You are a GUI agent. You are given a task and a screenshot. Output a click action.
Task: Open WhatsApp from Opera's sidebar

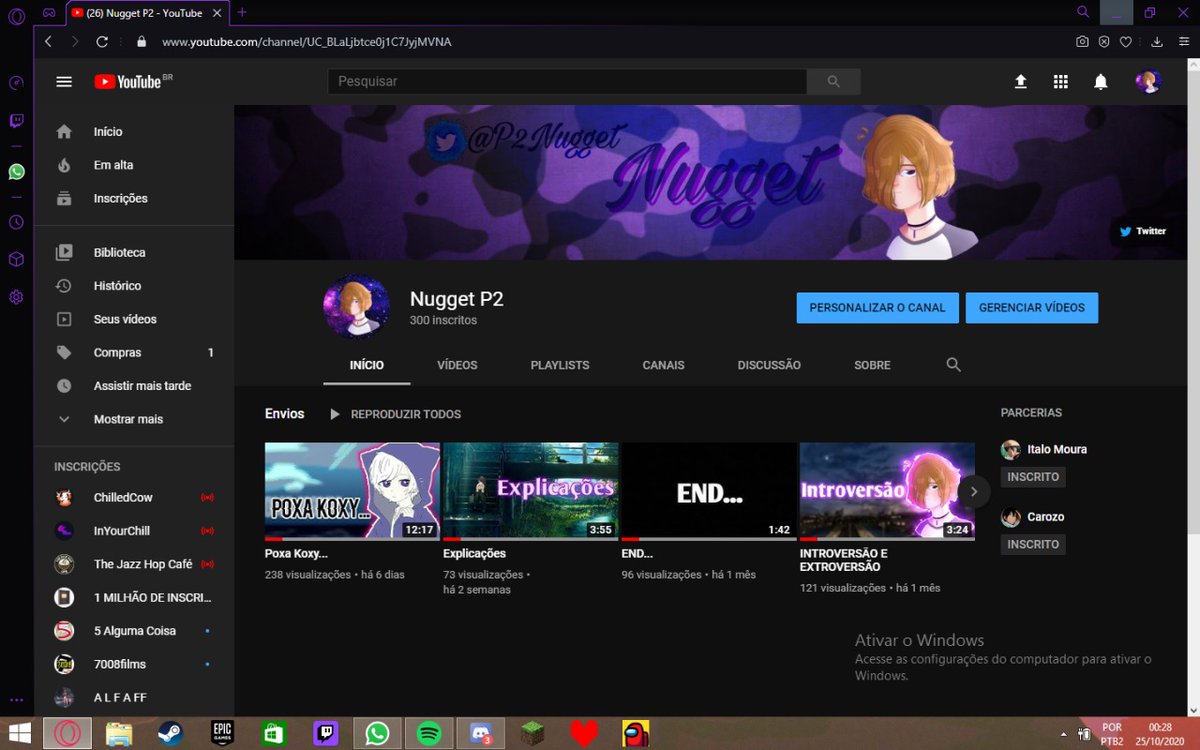pos(15,171)
